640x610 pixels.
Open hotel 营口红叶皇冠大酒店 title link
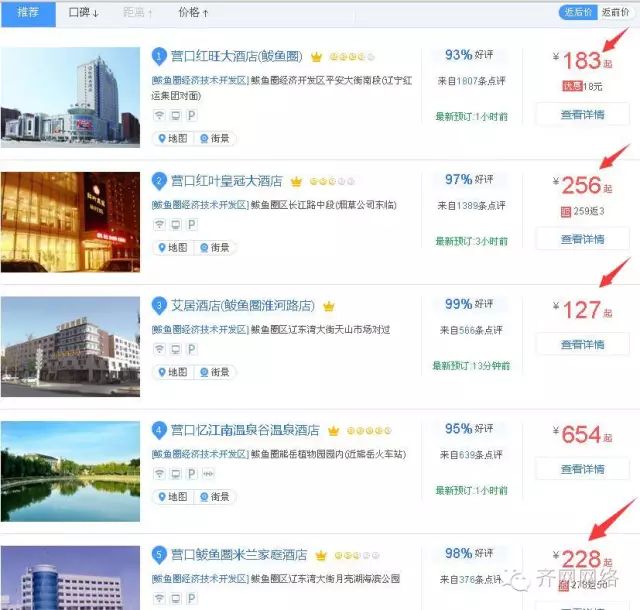coord(227,181)
